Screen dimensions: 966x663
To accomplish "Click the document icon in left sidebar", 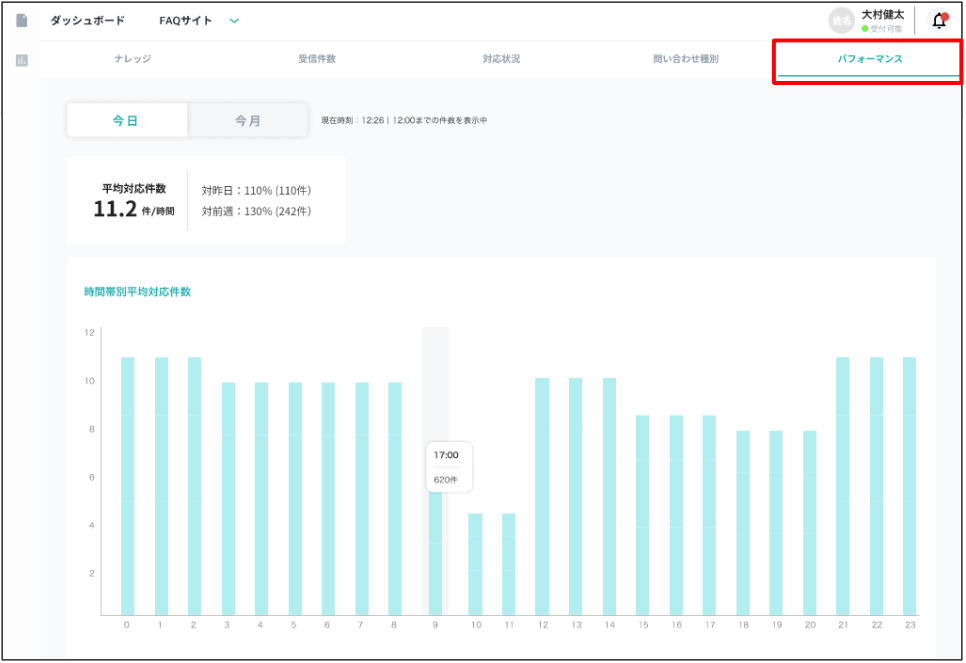I will tap(22, 21).
